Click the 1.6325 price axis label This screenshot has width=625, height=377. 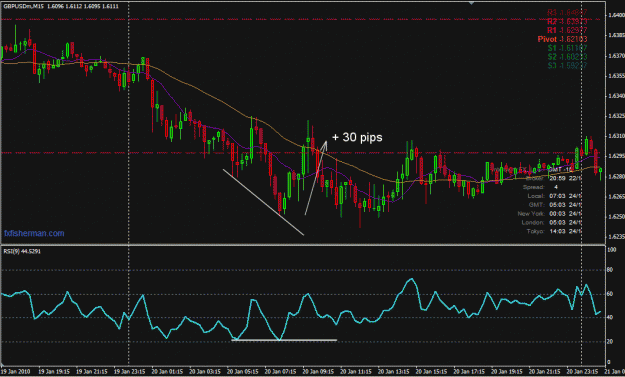(616, 116)
